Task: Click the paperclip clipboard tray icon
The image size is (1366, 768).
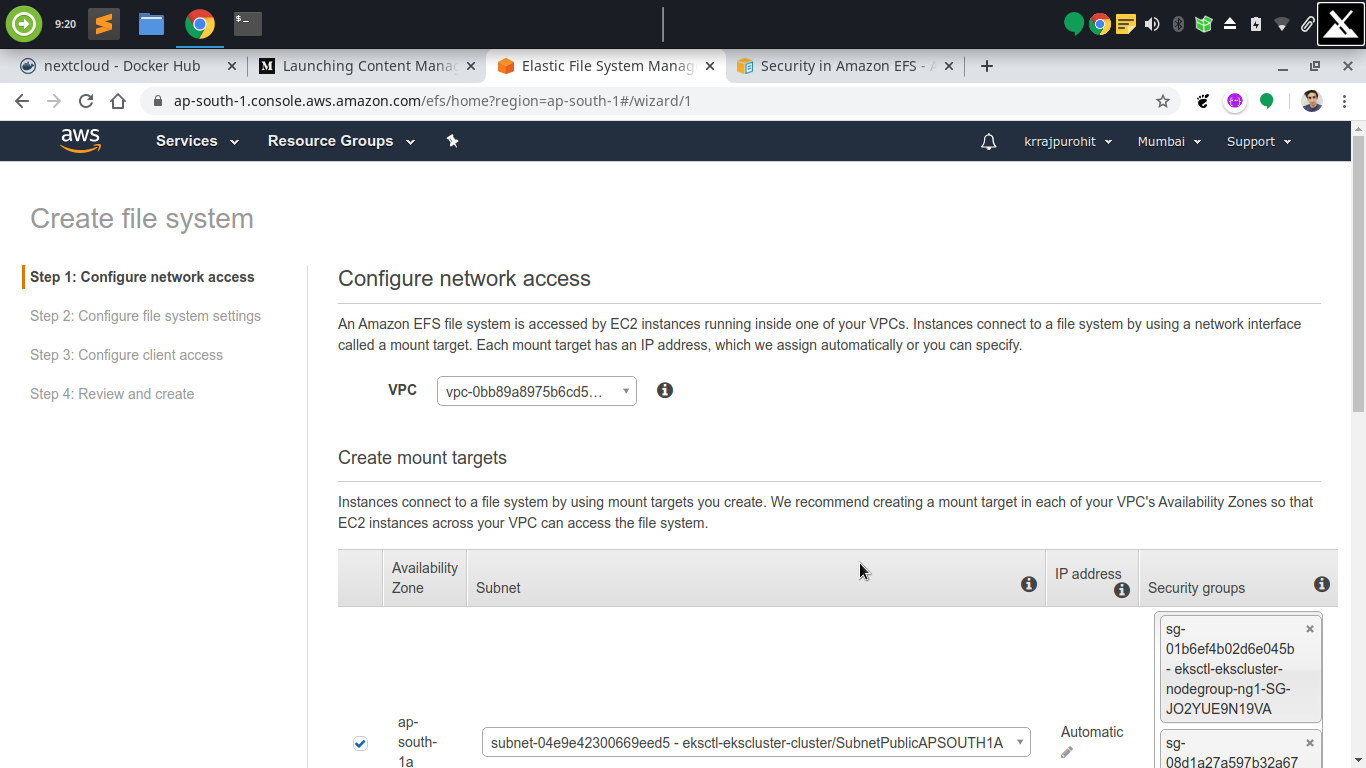Action: (1308, 24)
